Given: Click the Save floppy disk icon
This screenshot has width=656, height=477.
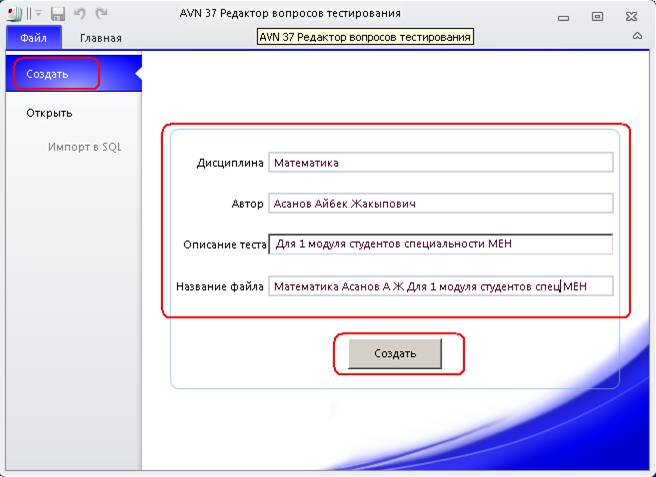Looking at the screenshot, I should point(58,14).
